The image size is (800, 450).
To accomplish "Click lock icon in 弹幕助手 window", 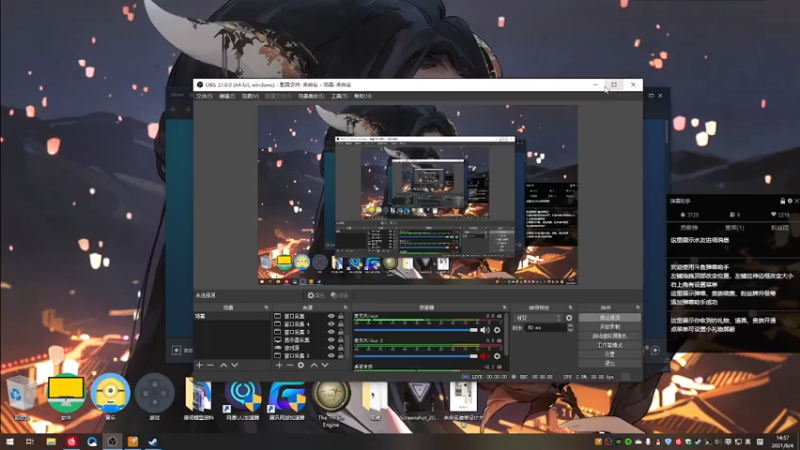I will [x=783, y=201].
